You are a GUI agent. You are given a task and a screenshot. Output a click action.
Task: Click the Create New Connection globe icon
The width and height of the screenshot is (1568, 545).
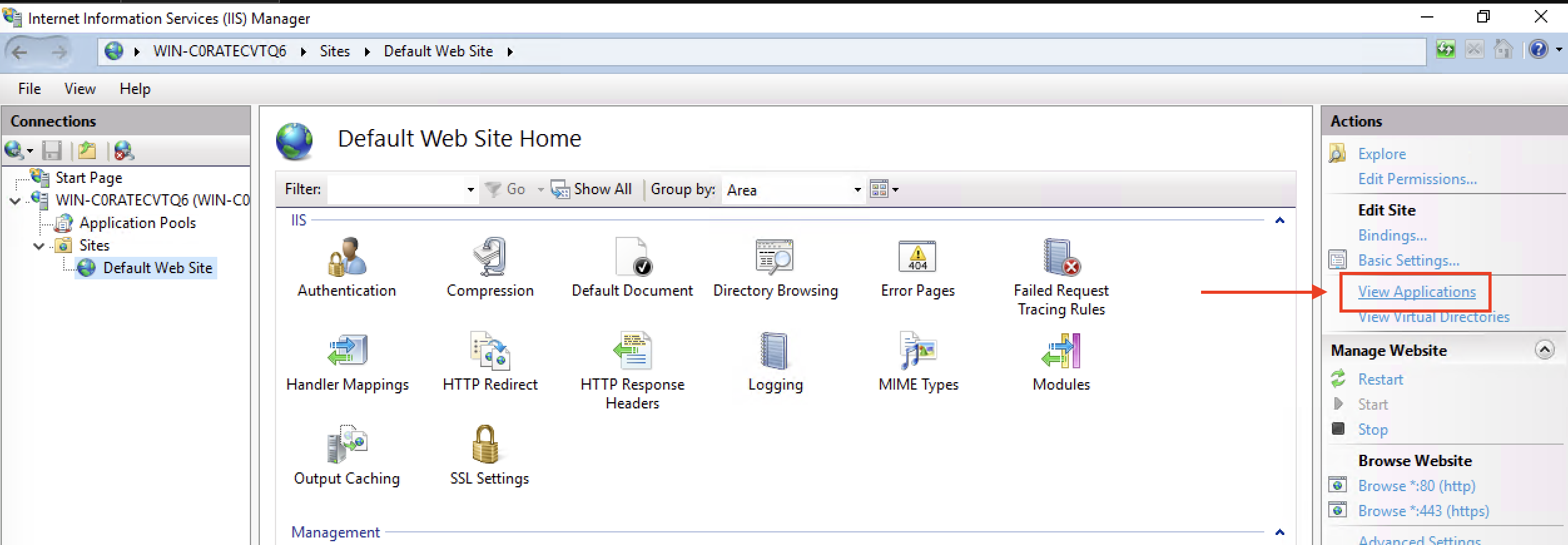pyautogui.click(x=13, y=150)
